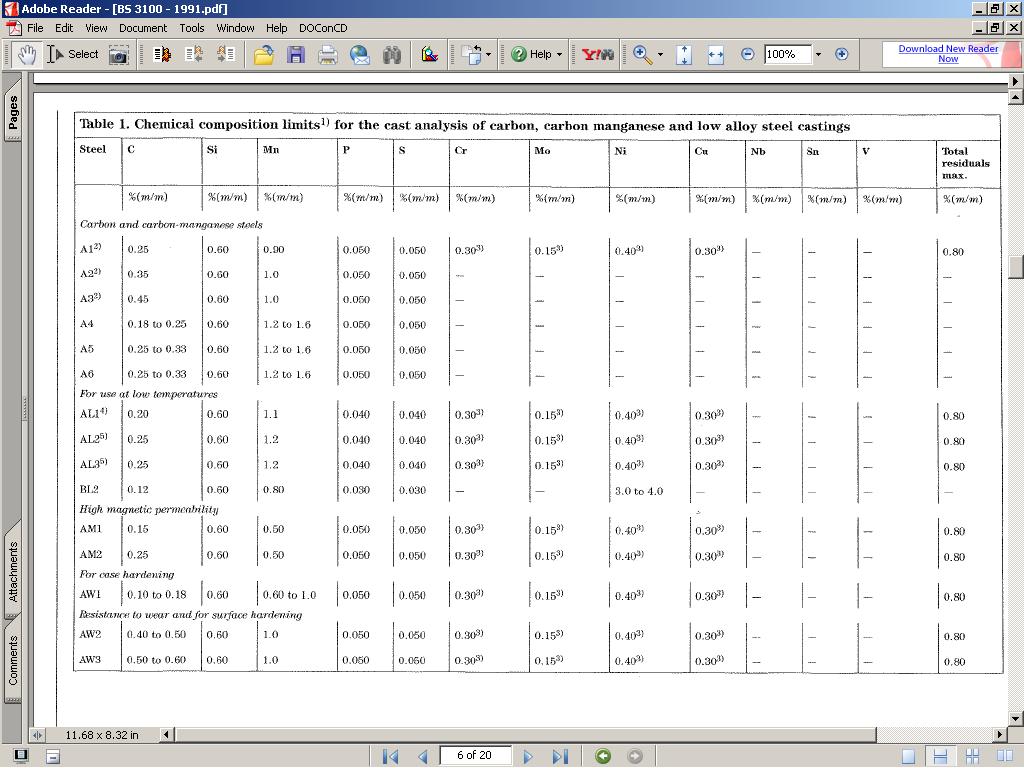Click the page size 11.68 x 8.32 in
This screenshot has height=768, width=1024.
coord(102,735)
